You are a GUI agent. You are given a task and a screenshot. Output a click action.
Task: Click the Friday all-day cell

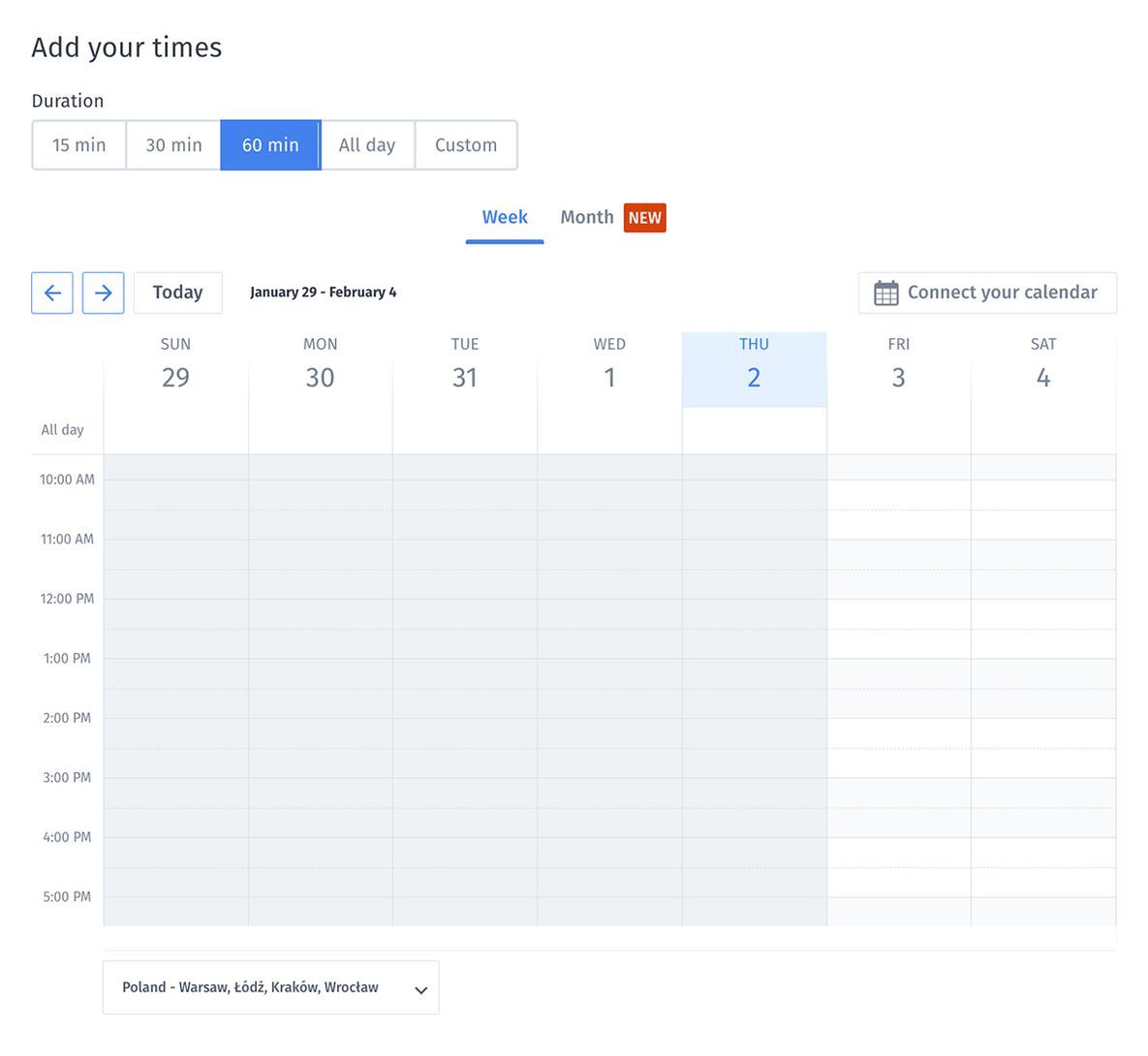898,430
